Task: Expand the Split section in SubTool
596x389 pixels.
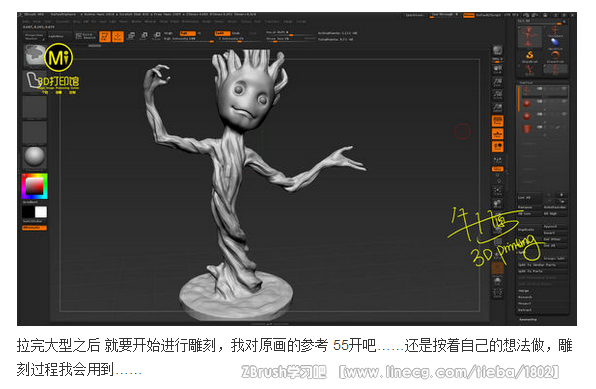Action: (x=524, y=252)
